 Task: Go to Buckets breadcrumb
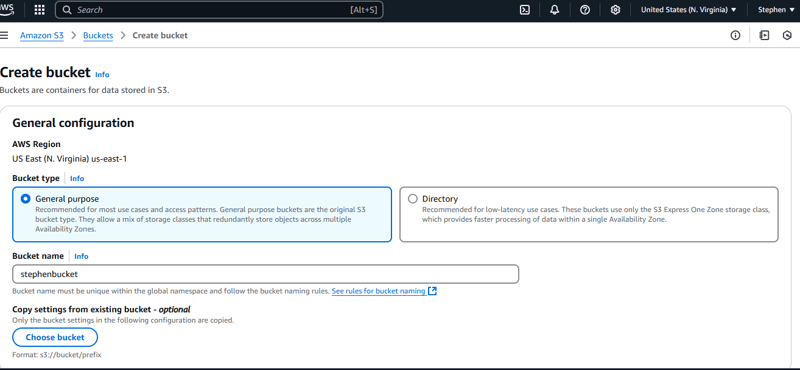[x=98, y=35]
